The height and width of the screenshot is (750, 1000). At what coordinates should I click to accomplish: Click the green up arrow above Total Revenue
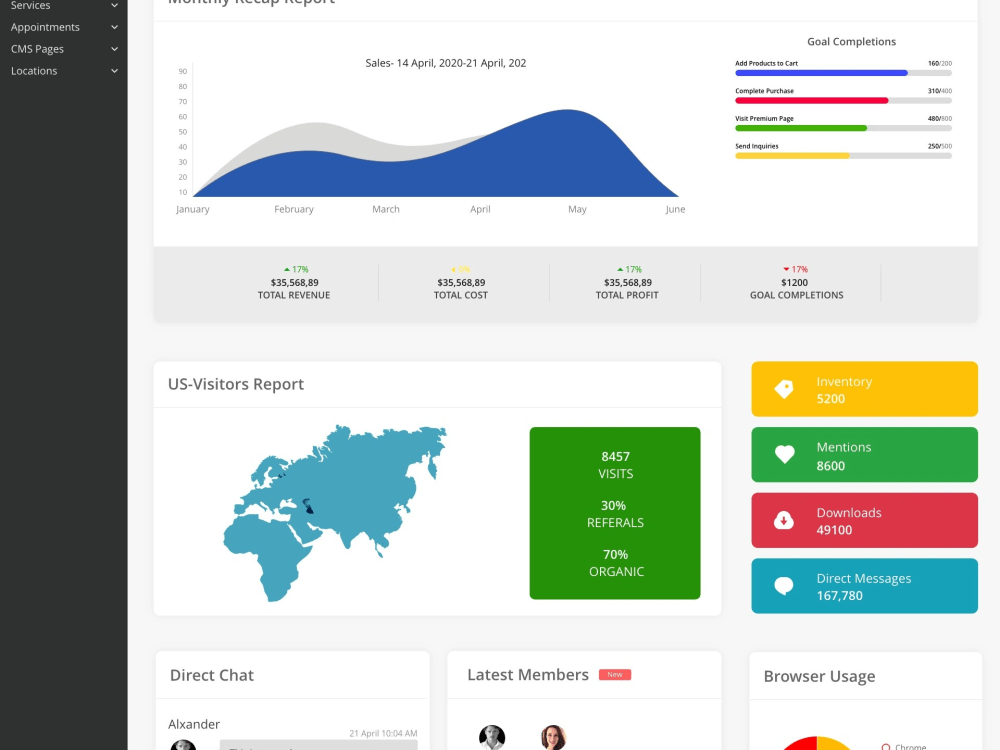click(287, 270)
